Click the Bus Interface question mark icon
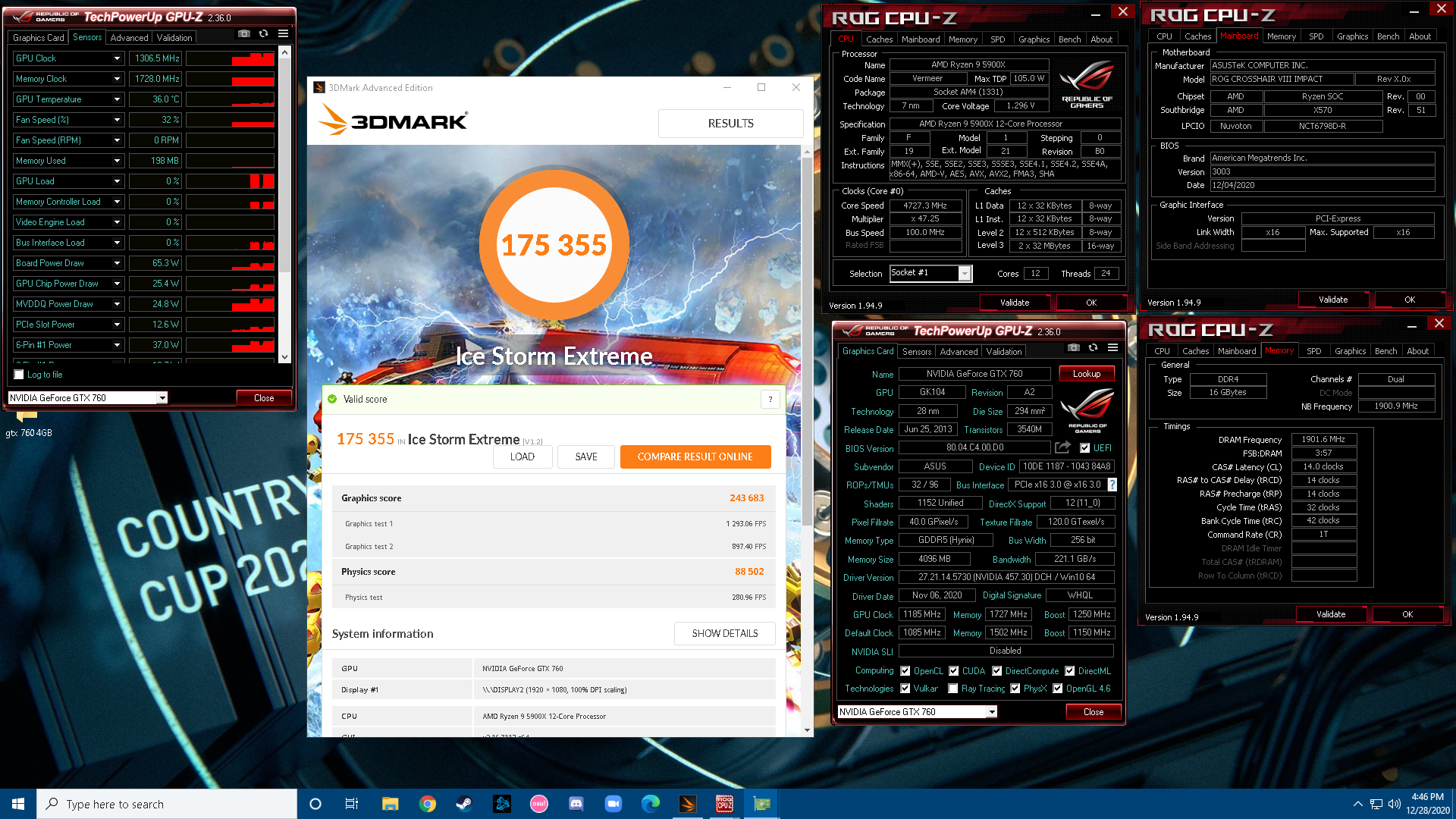1456x819 pixels. click(1112, 485)
